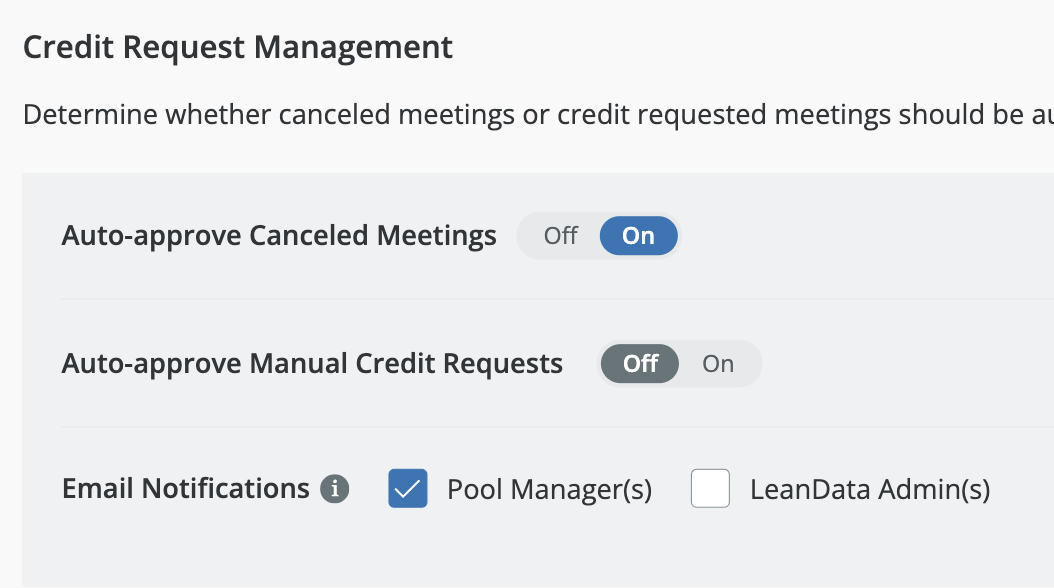Viewport: 1054px width, 588px height.
Task: Click Off on Manual Credit Requests toggle
Action: [640, 364]
